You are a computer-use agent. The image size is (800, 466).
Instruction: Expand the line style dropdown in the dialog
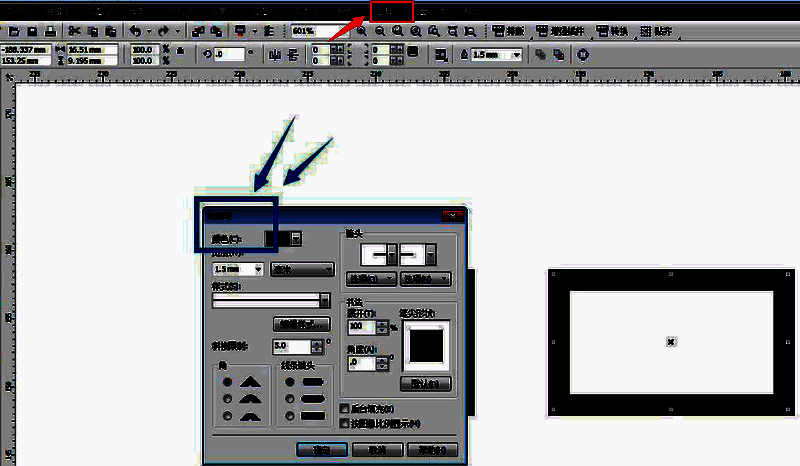click(324, 299)
